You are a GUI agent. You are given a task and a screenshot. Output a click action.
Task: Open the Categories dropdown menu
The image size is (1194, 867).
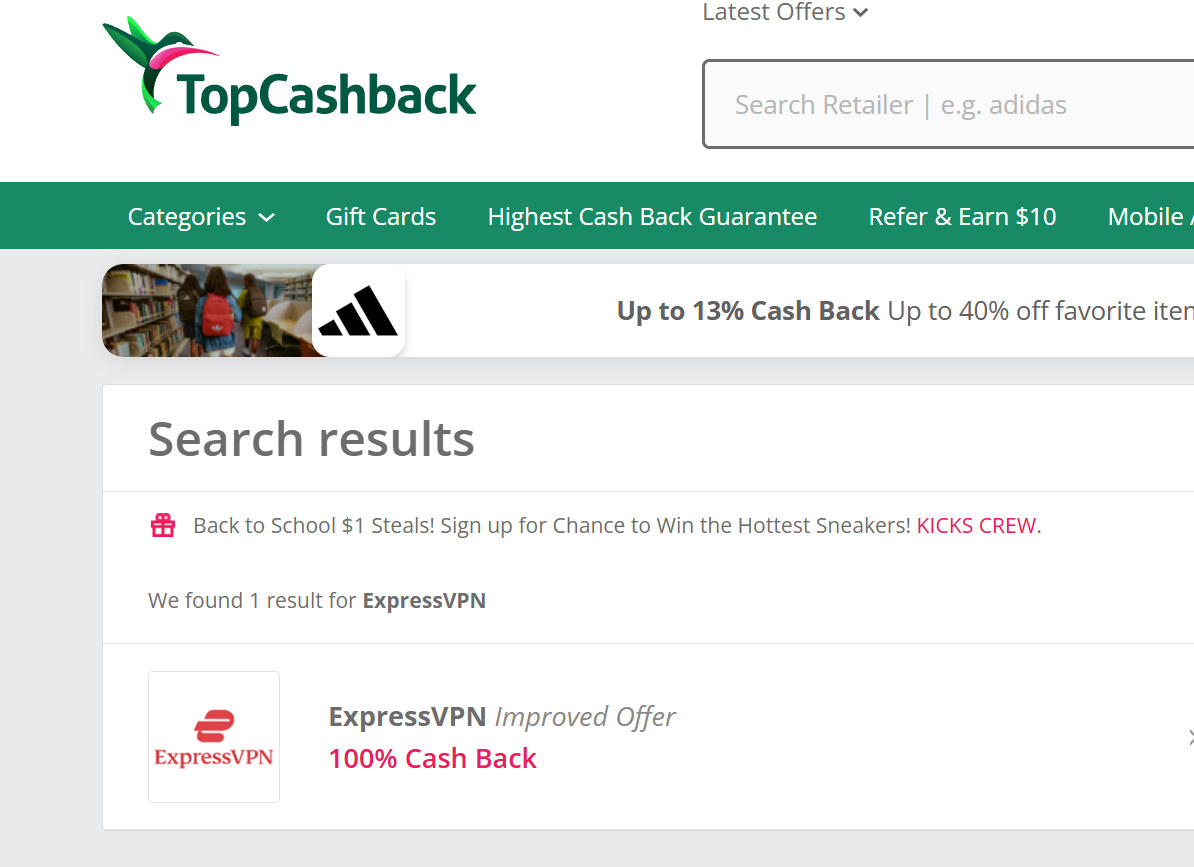coord(201,217)
